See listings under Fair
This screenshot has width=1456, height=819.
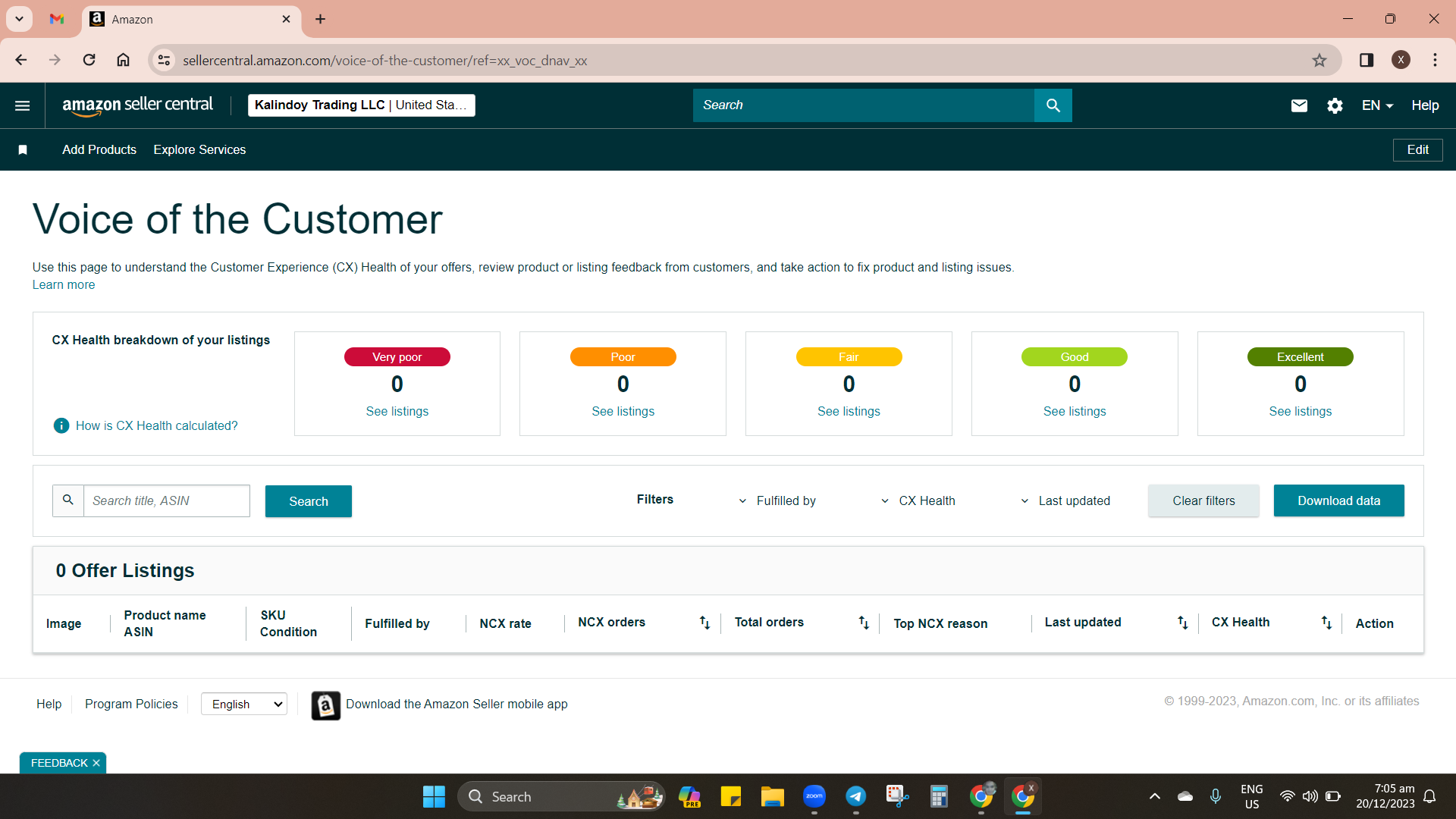point(849,412)
